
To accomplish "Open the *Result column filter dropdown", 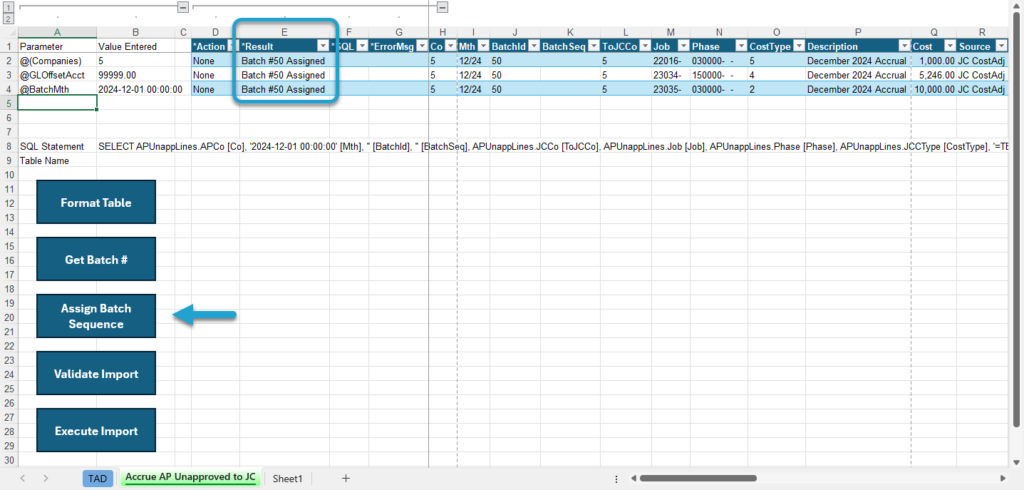I will [323, 46].
